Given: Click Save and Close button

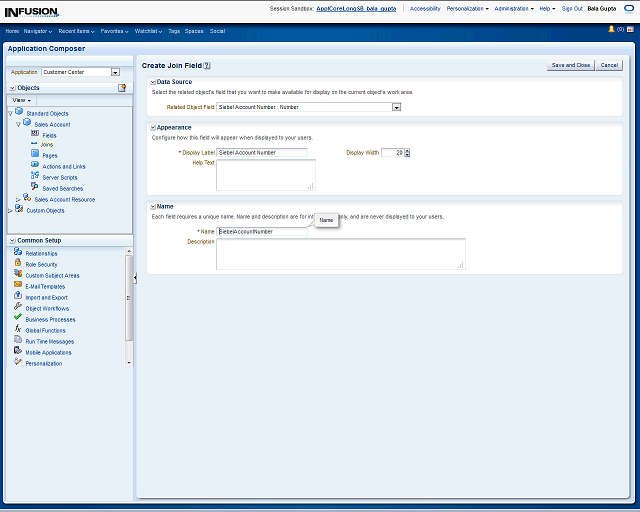Looking at the screenshot, I should pos(570,65).
